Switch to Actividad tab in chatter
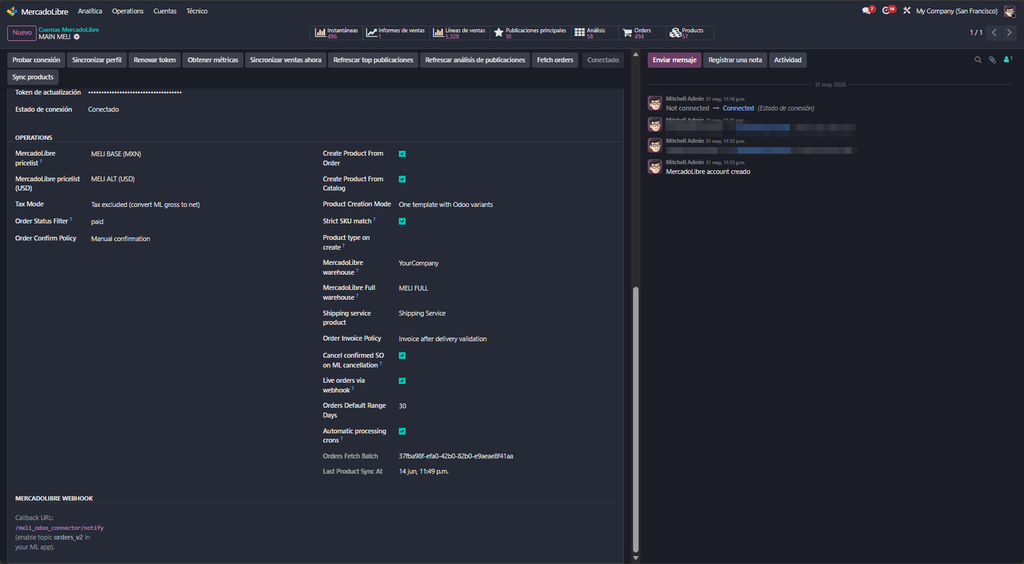 pyautogui.click(x=788, y=60)
